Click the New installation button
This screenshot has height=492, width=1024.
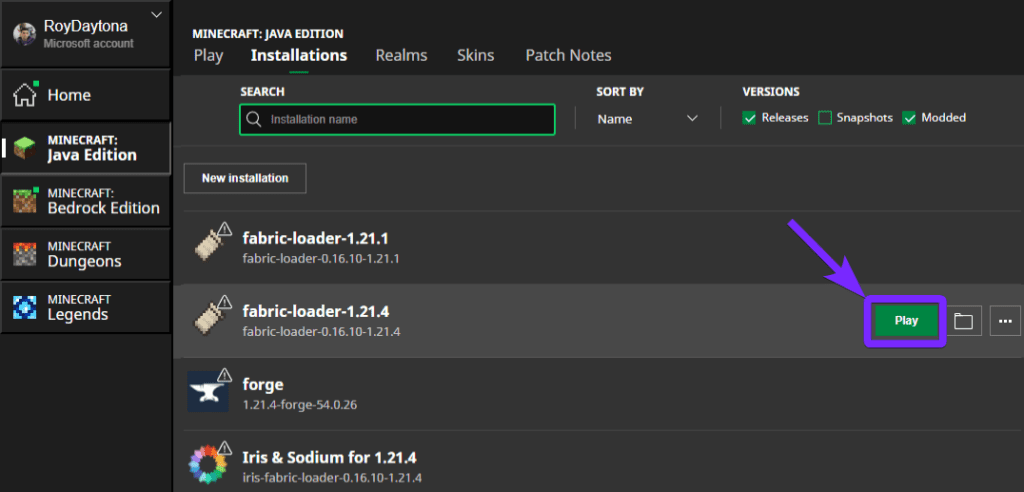pyautogui.click(x=245, y=178)
